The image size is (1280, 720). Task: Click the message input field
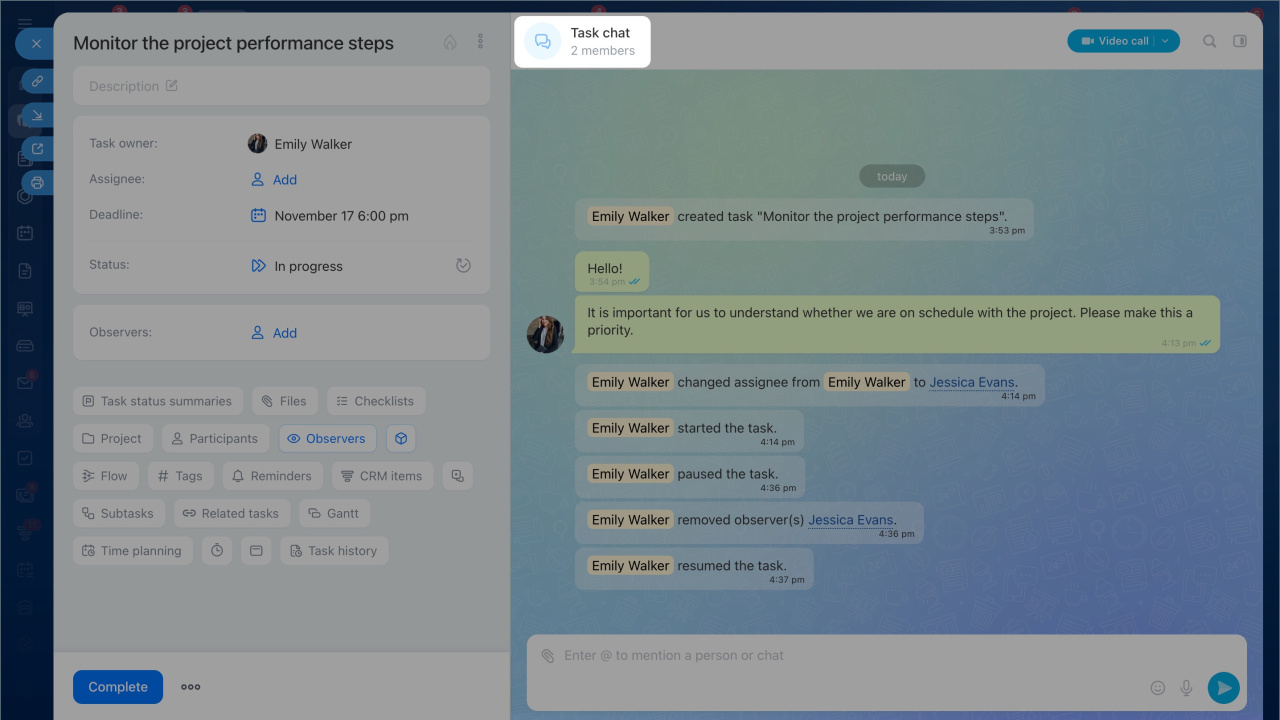click(x=840, y=656)
